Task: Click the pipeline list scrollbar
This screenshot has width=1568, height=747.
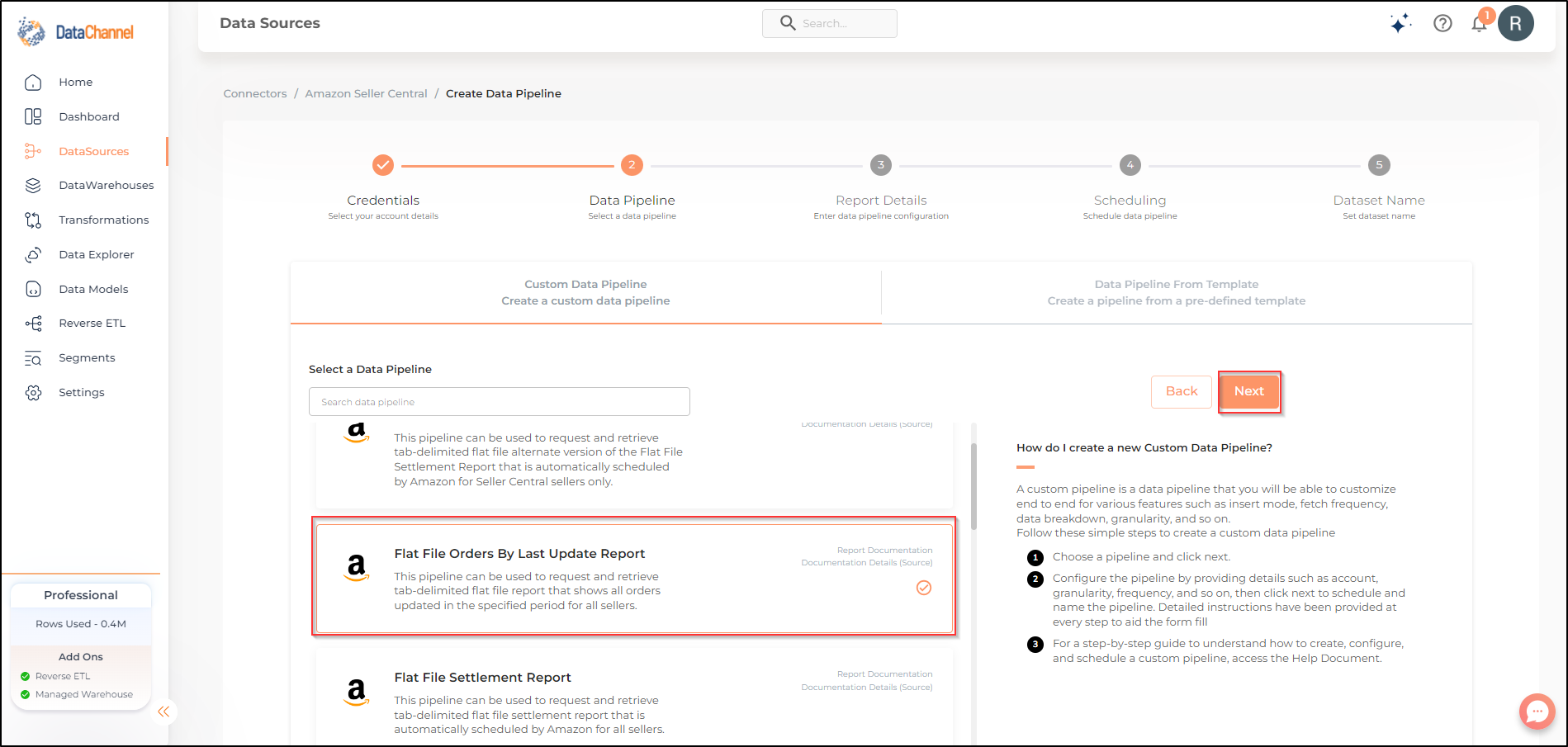Action: (x=973, y=487)
